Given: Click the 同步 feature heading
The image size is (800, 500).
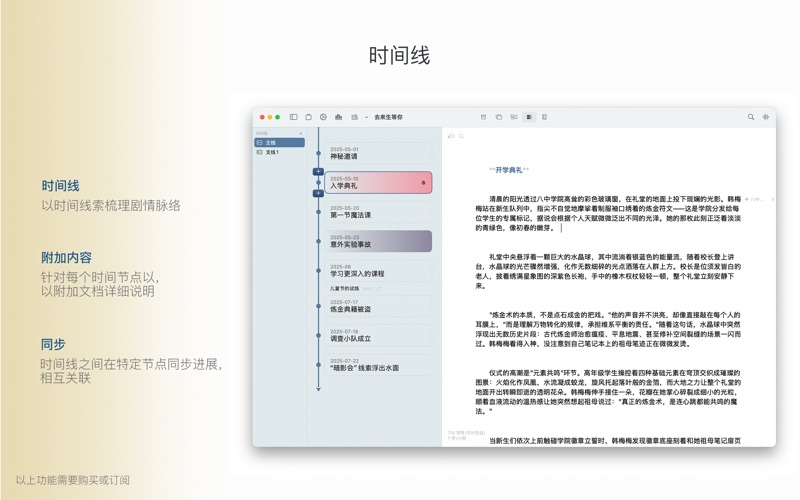Looking at the screenshot, I should click(53, 344).
